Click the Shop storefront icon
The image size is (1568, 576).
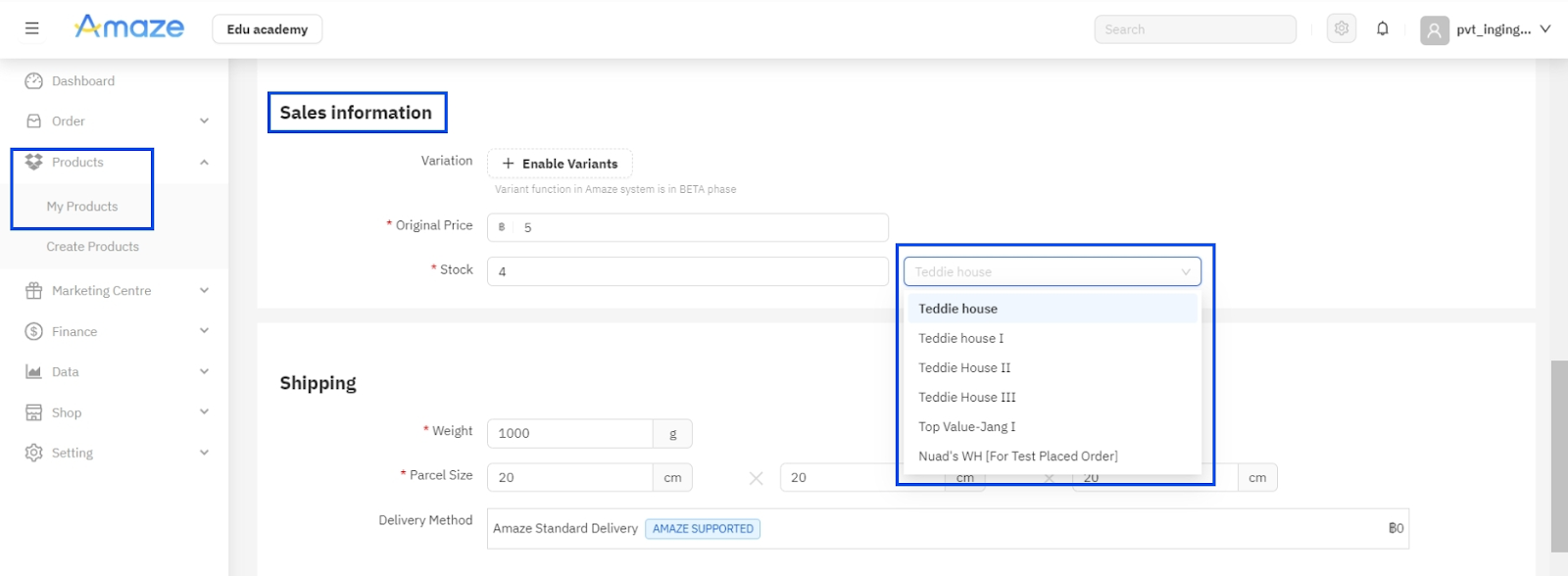point(33,412)
